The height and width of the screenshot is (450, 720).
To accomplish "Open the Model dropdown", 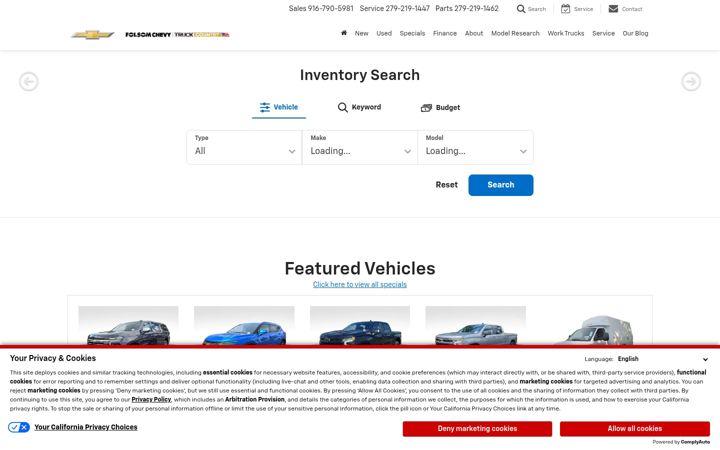I will 476,147.
